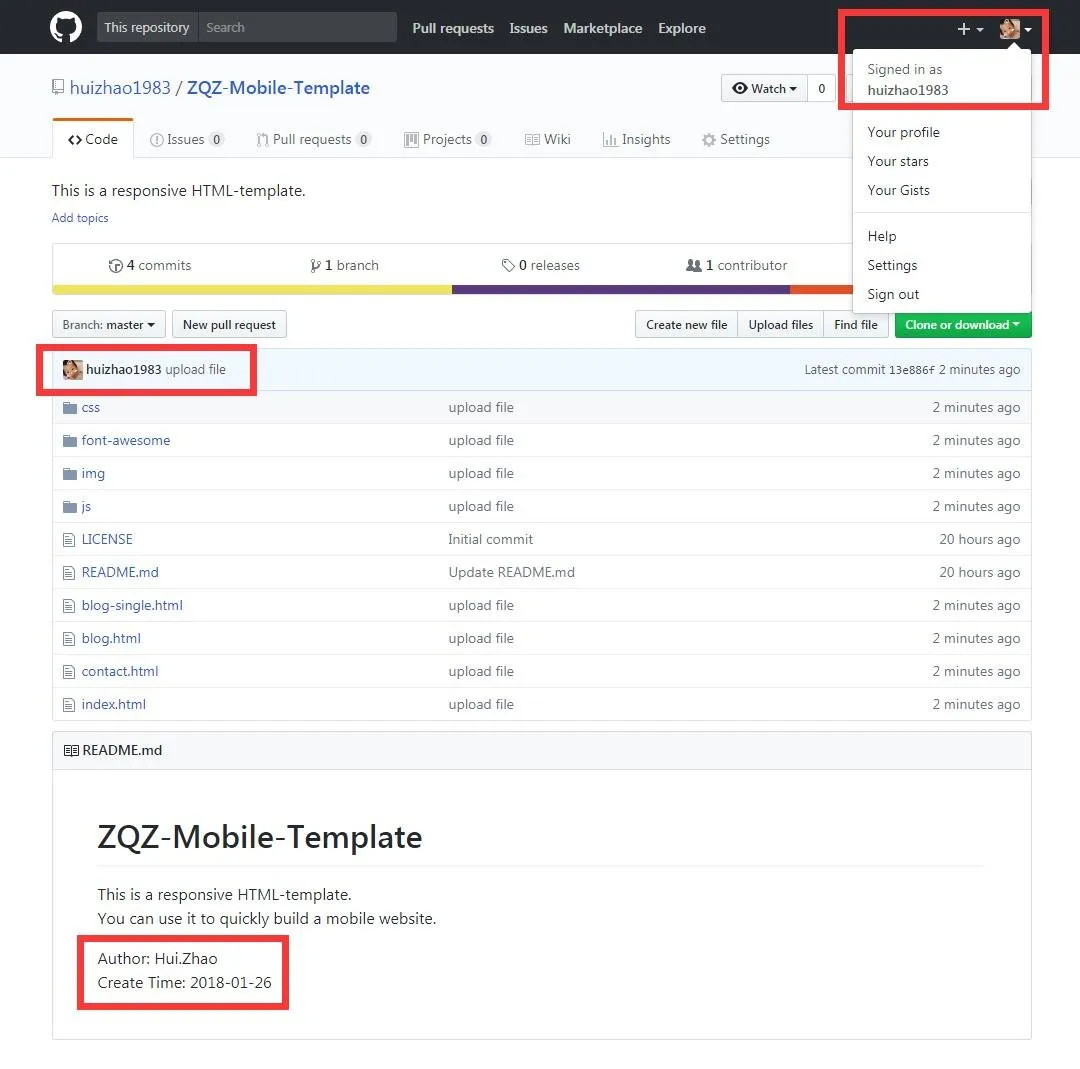Click the blog-single.html file icon
The height and width of the screenshot is (1069, 1080).
coord(69,606)
